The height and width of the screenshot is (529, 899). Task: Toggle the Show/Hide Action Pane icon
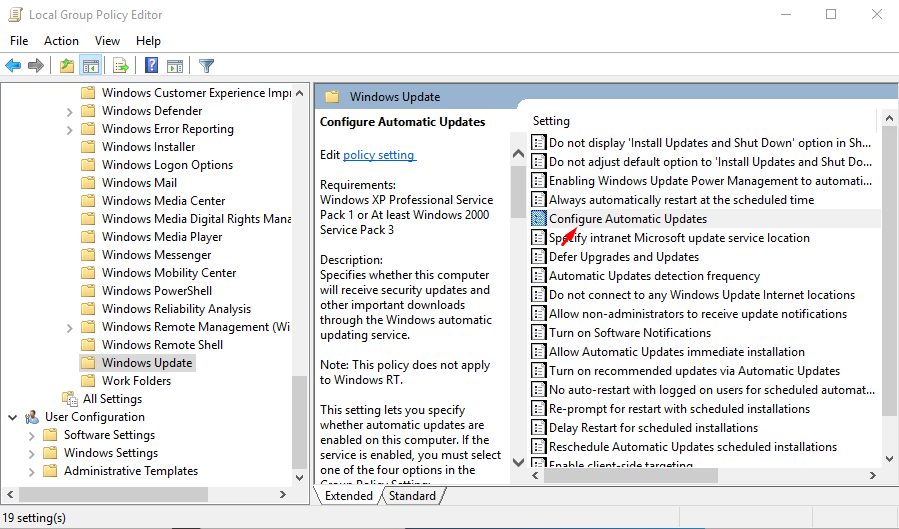coord(175,66)
